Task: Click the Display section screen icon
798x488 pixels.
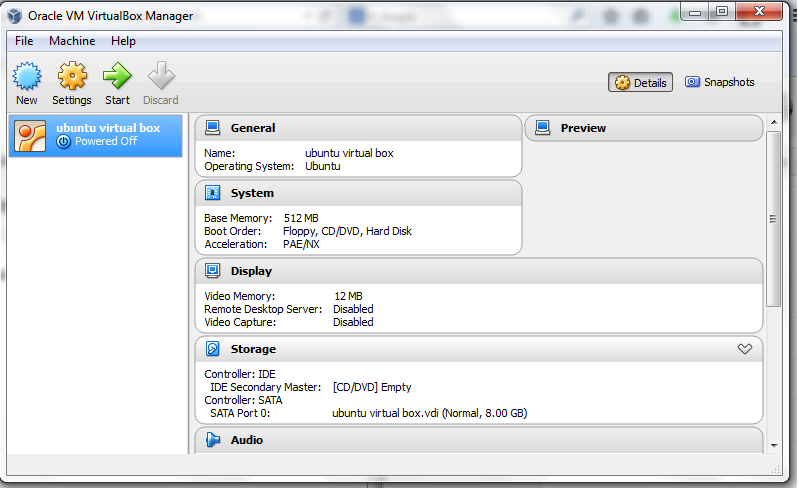Action: click(x=212, y=271)
